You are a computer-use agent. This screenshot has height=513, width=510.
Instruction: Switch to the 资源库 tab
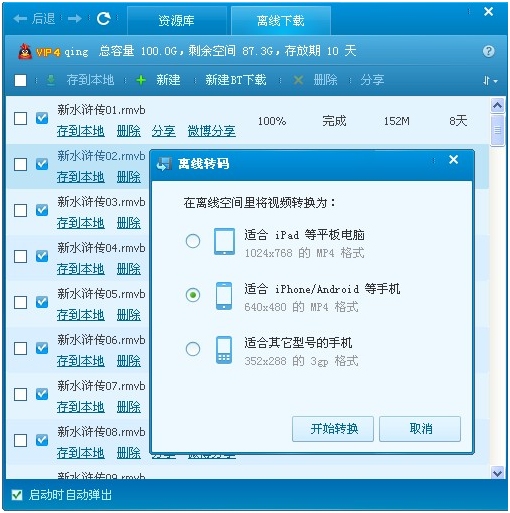click(x=177, y=21)
